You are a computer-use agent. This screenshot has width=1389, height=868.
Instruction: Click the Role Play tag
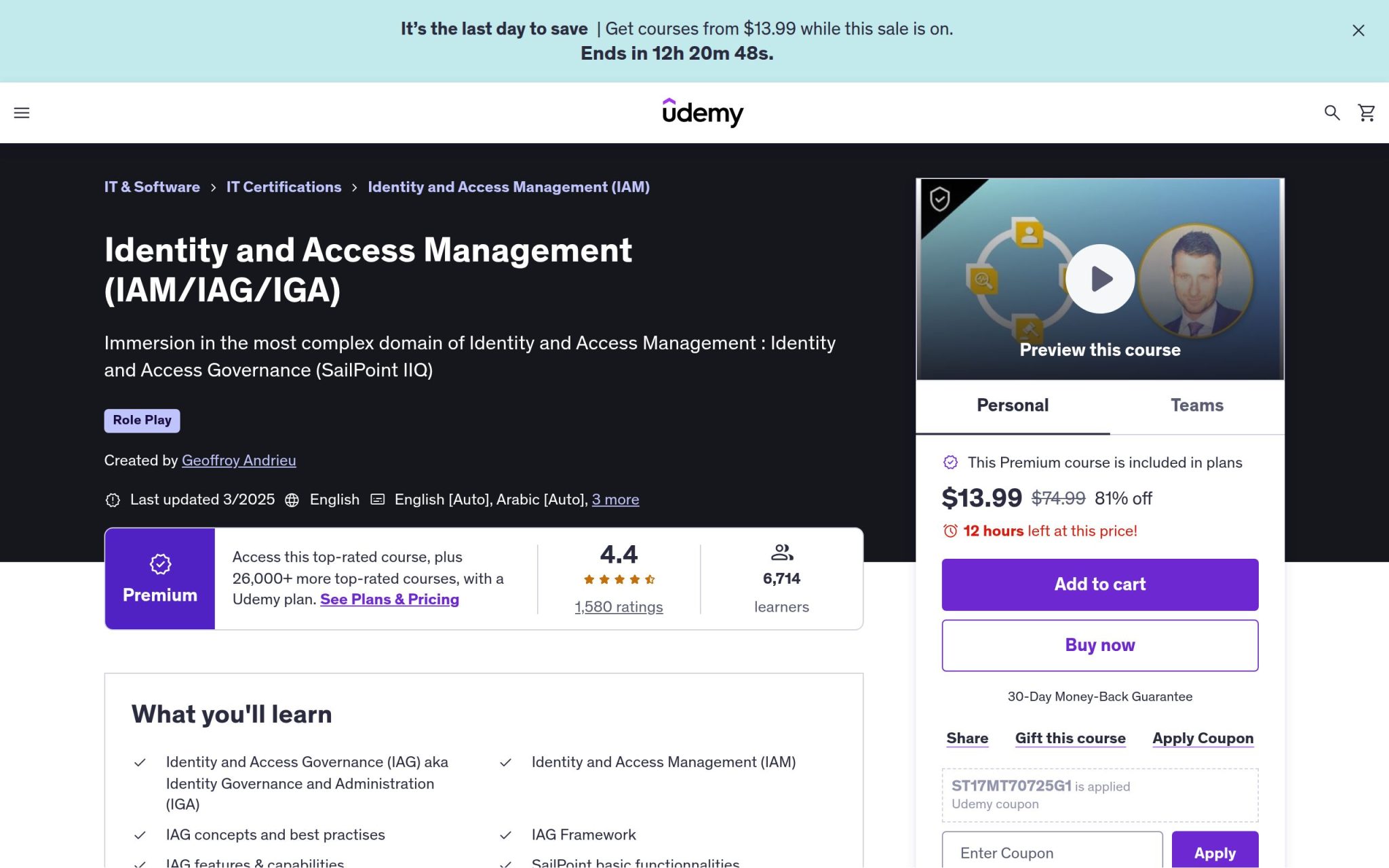(x=142, y=420)
